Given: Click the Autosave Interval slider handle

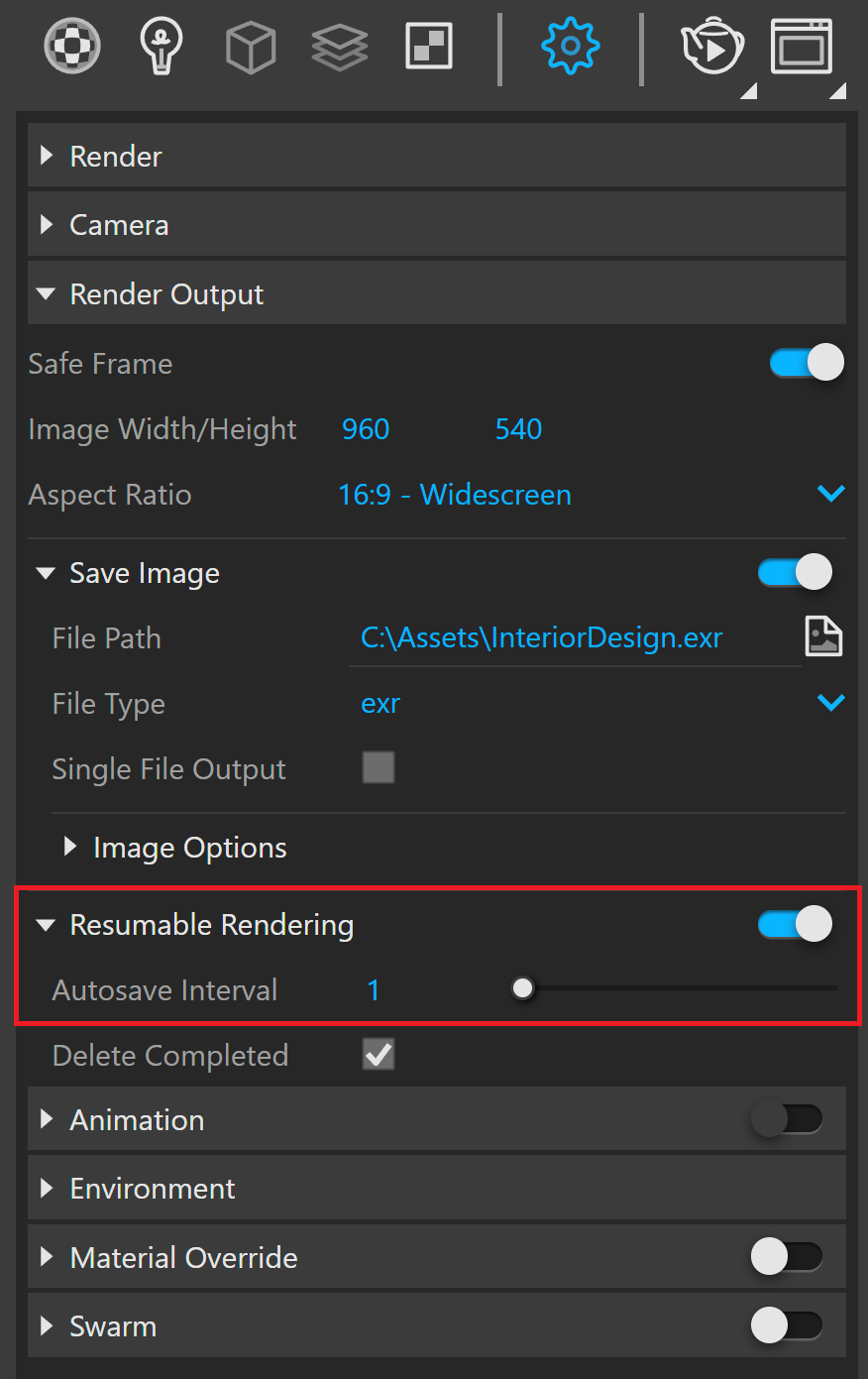Looking at the screenshot, I should (522, 988).
